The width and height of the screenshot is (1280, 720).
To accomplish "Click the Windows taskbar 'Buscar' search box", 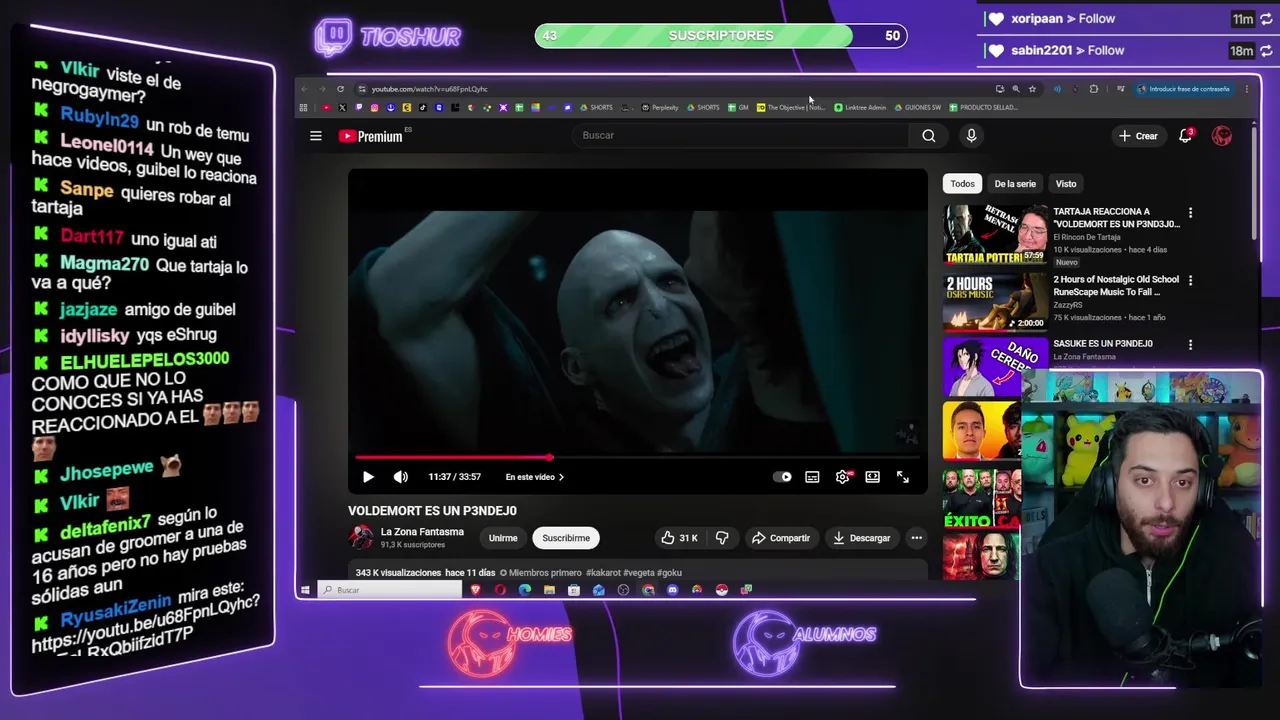I will coord(390,590).
